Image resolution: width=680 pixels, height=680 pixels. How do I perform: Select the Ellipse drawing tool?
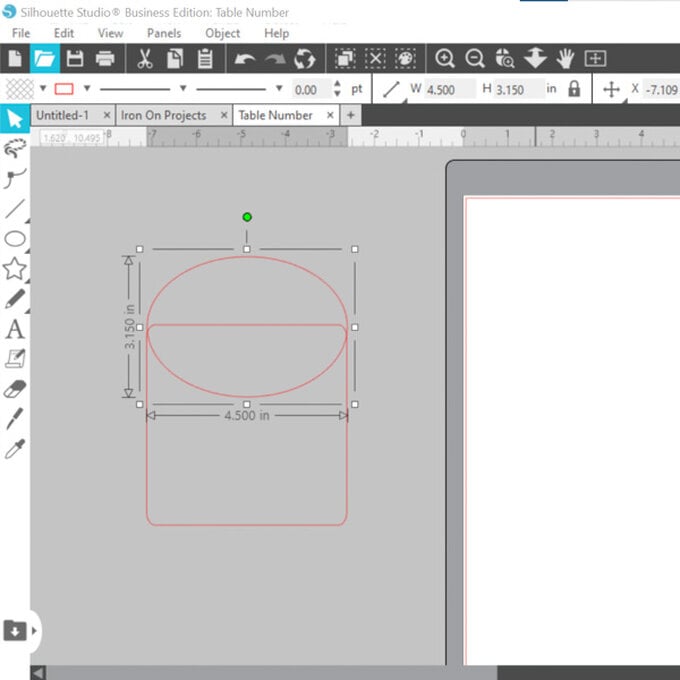pyautogui.click(x=15, y=239)
